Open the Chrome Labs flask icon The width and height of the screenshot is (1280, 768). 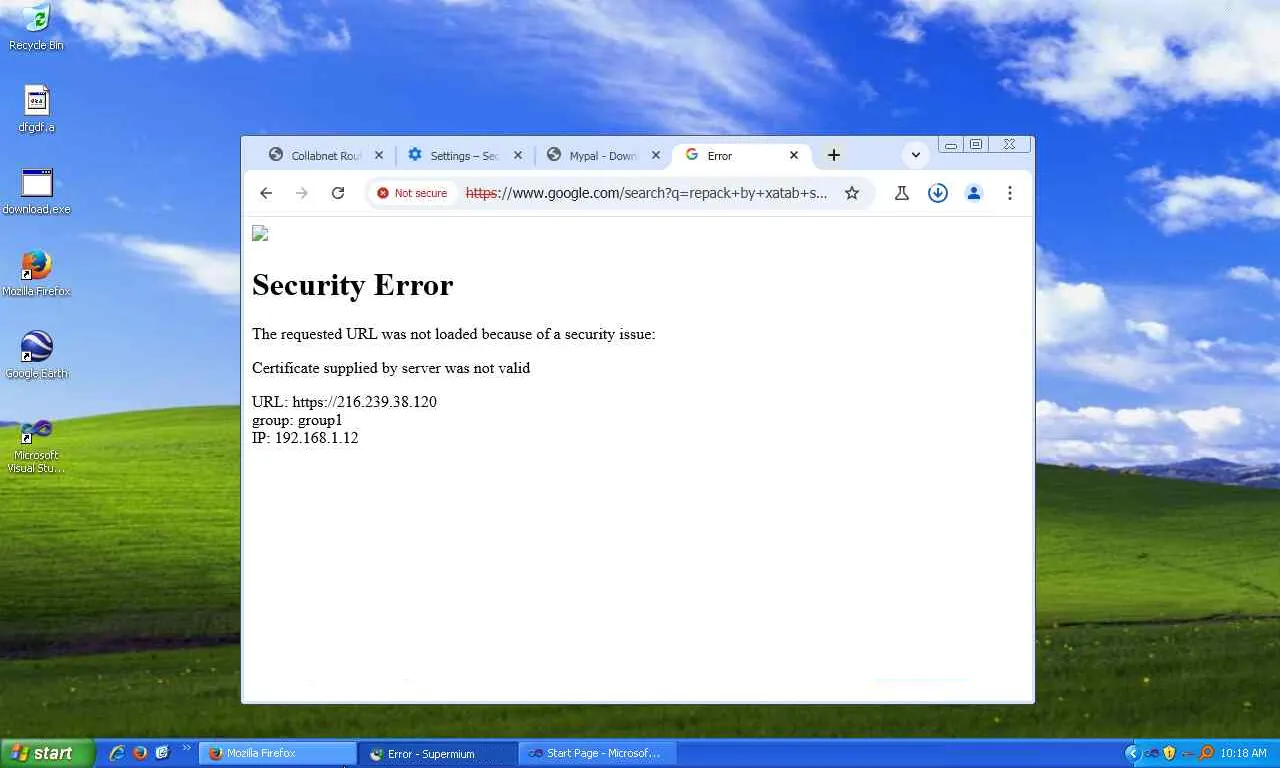tap(902, 193)
